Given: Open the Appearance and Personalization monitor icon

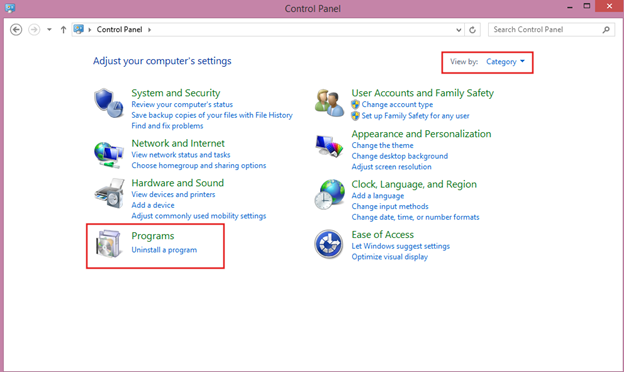Looking at the screenshot, I should [x=329, y=146].
